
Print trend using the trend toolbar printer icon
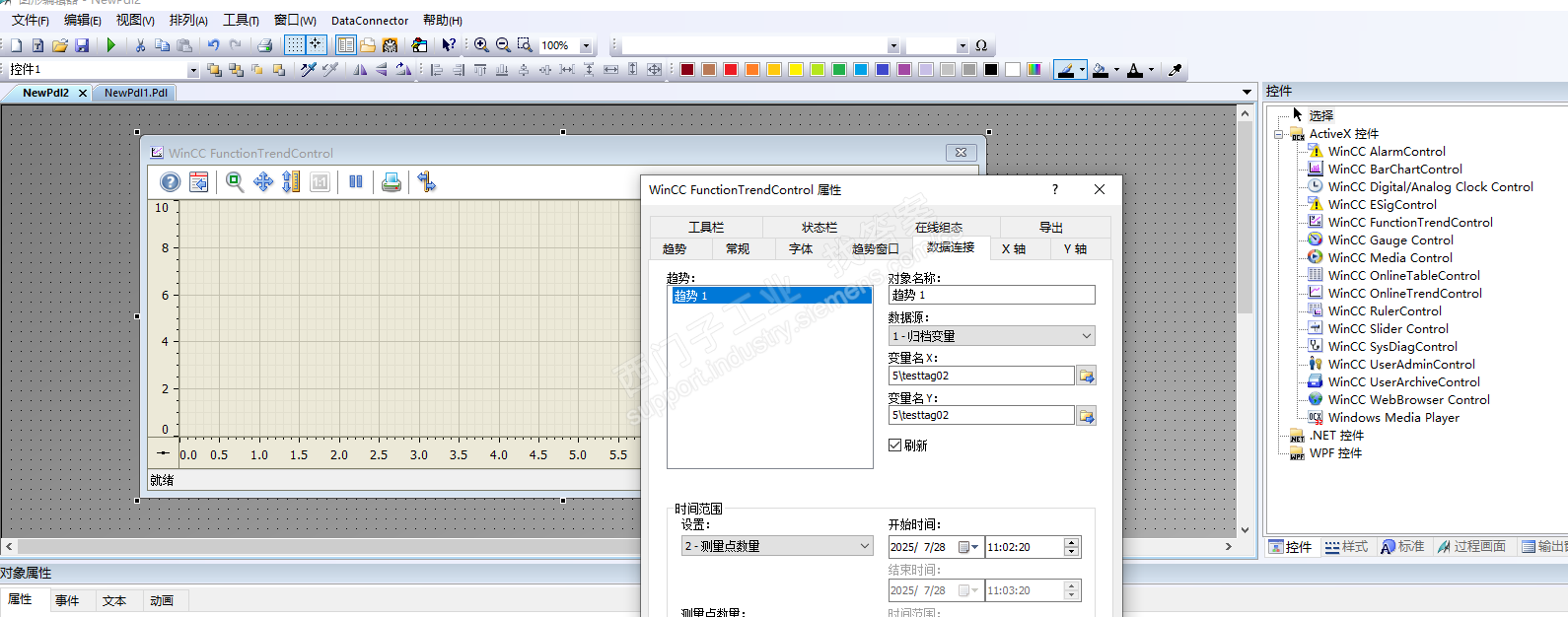[x=392, y=182]
